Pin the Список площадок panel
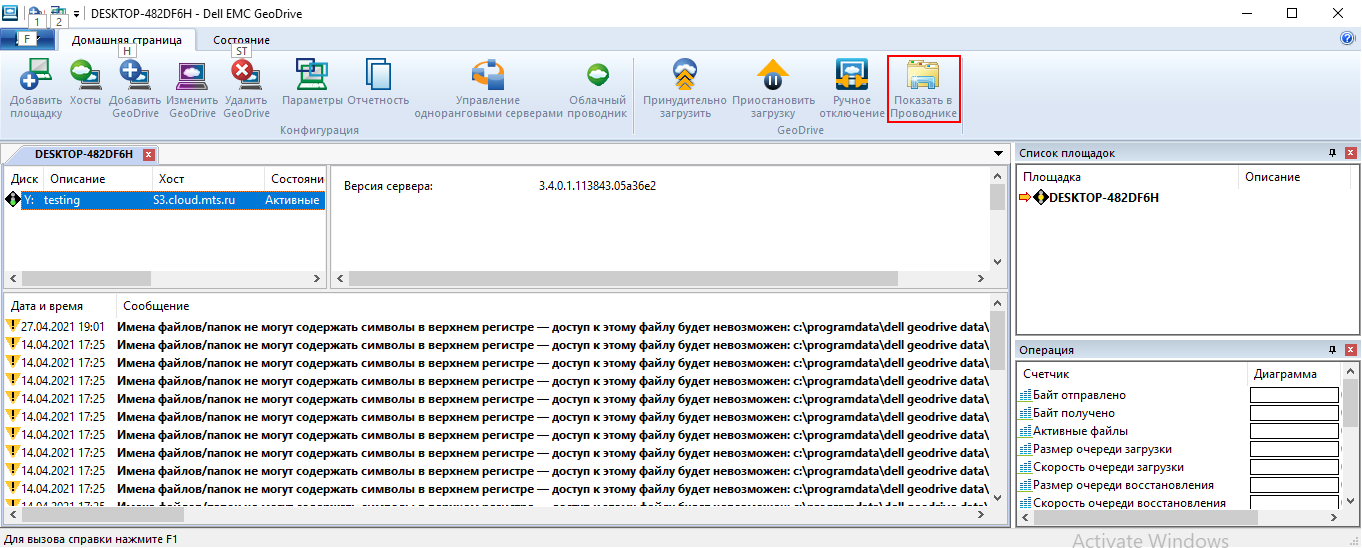 pos(1332,153)
